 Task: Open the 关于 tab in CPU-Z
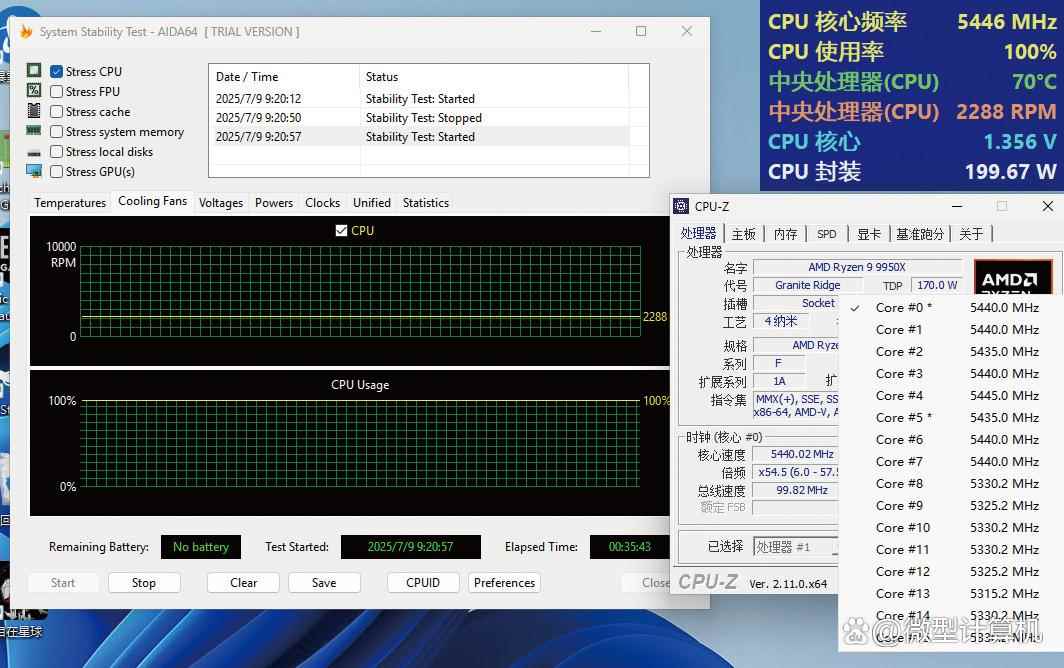[971, 234]
